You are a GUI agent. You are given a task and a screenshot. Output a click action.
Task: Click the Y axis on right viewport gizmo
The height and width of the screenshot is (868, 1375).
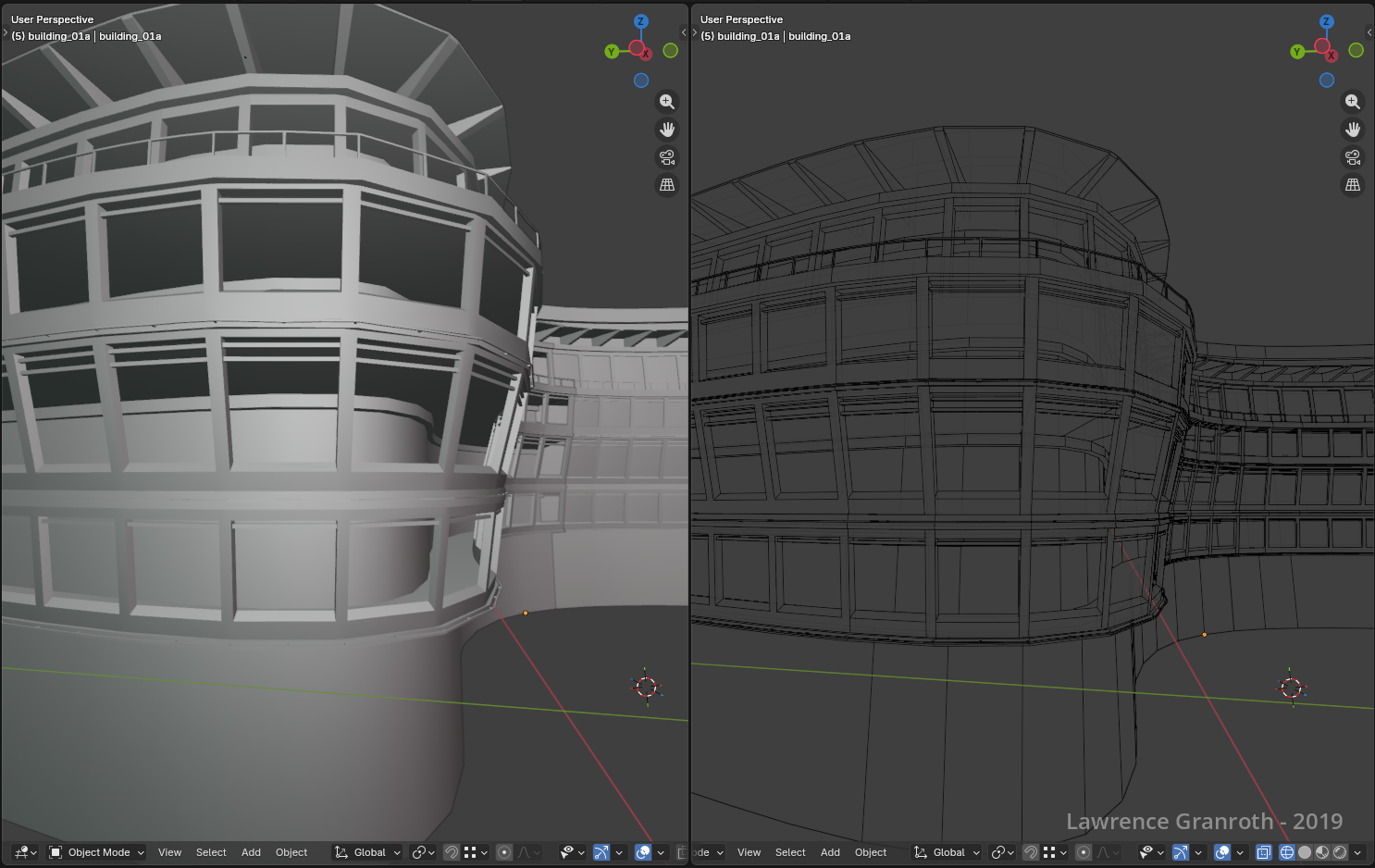tap(1297, 52)
